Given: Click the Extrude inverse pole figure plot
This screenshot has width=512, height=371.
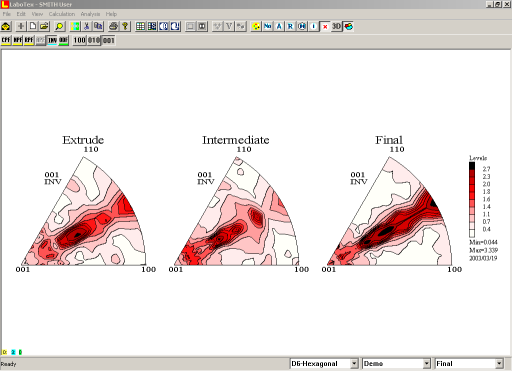Looking at the screenshot, I should tap(83, 212).
